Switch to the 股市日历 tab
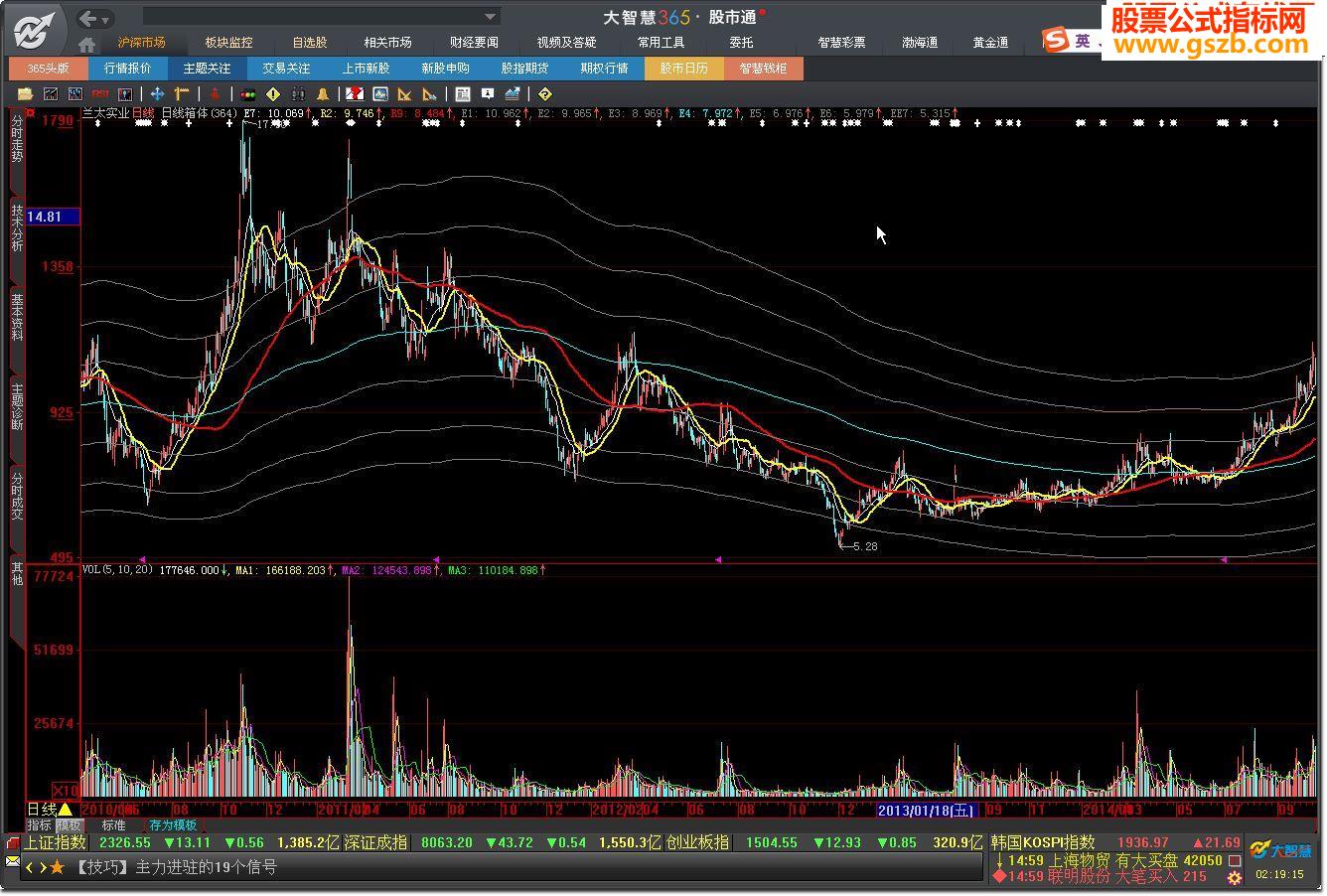This screenshot has height=896, width=1327. pyautogui.click(x=683, y=69)
